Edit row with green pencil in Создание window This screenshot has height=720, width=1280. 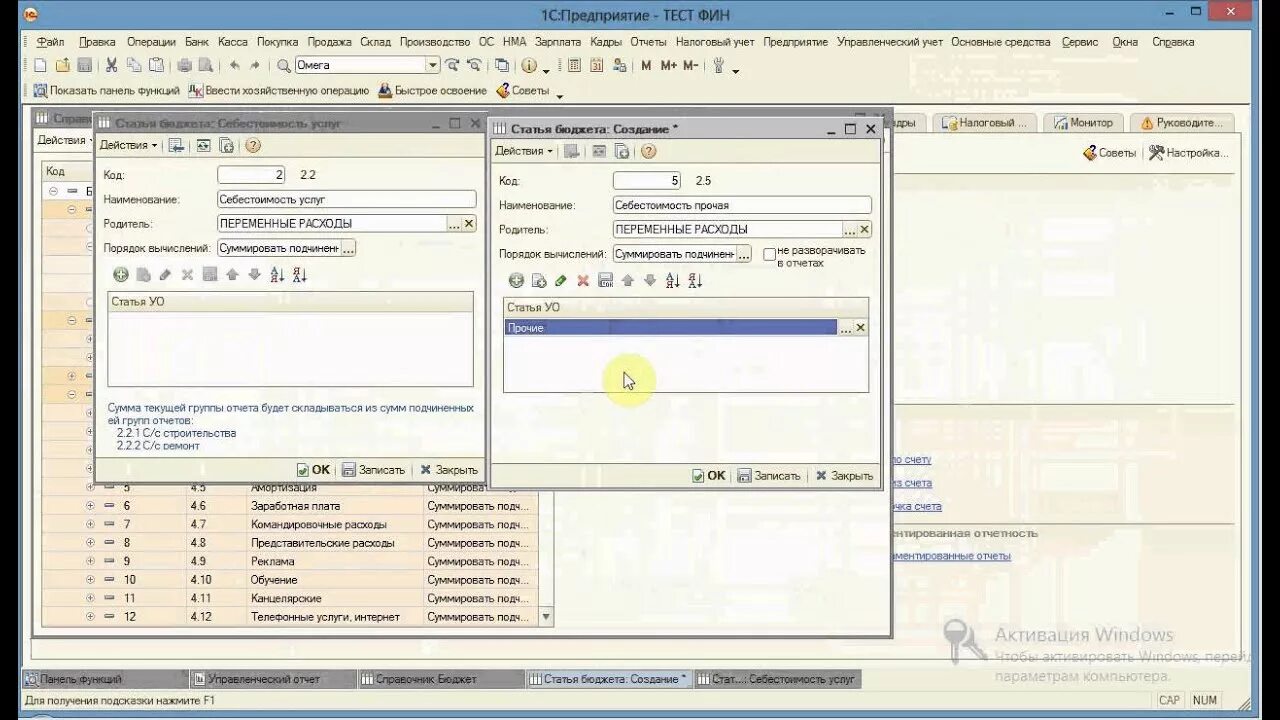tap(561, 281)
